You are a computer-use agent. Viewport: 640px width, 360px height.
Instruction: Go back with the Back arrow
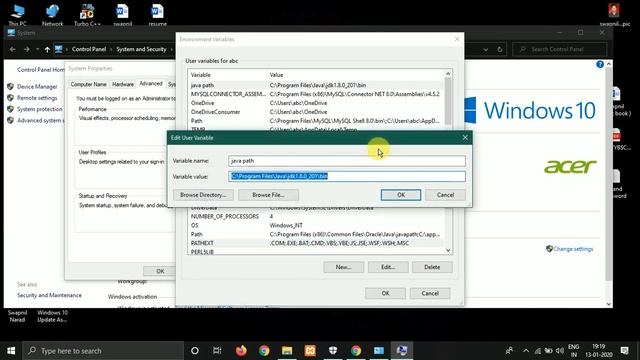point(13,49)
